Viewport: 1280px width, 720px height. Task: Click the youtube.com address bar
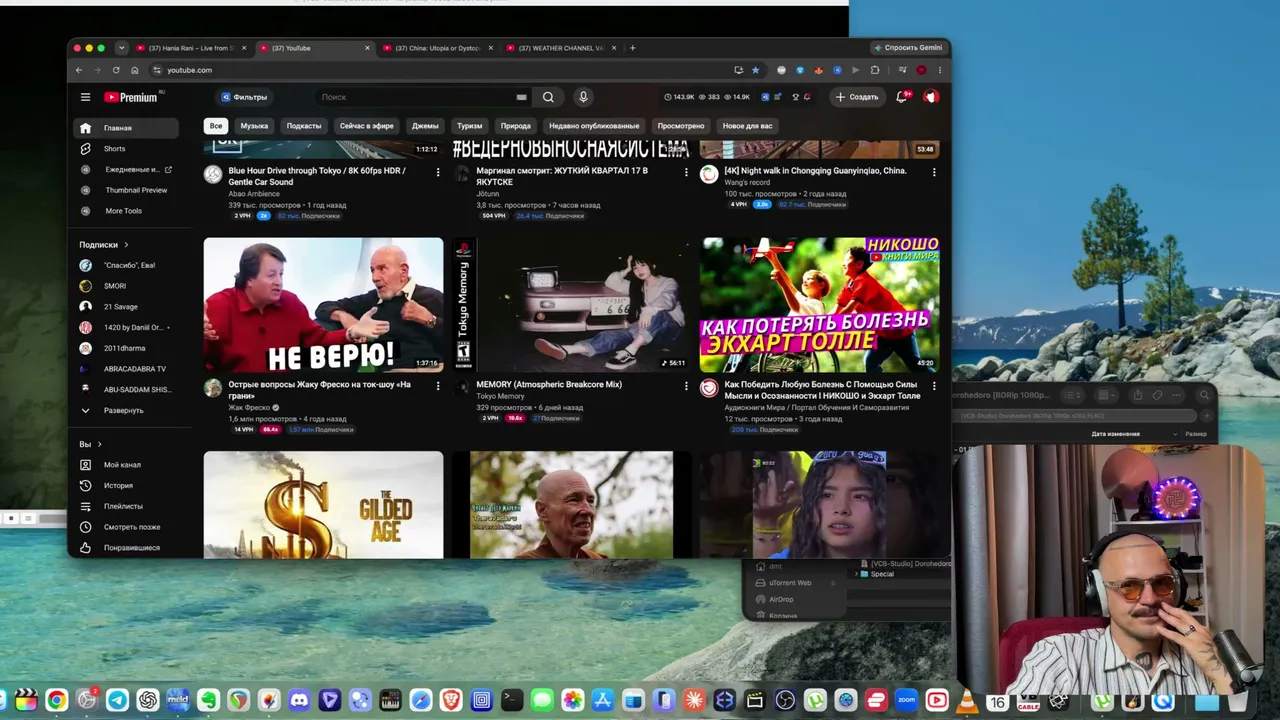tap(440, 70)
